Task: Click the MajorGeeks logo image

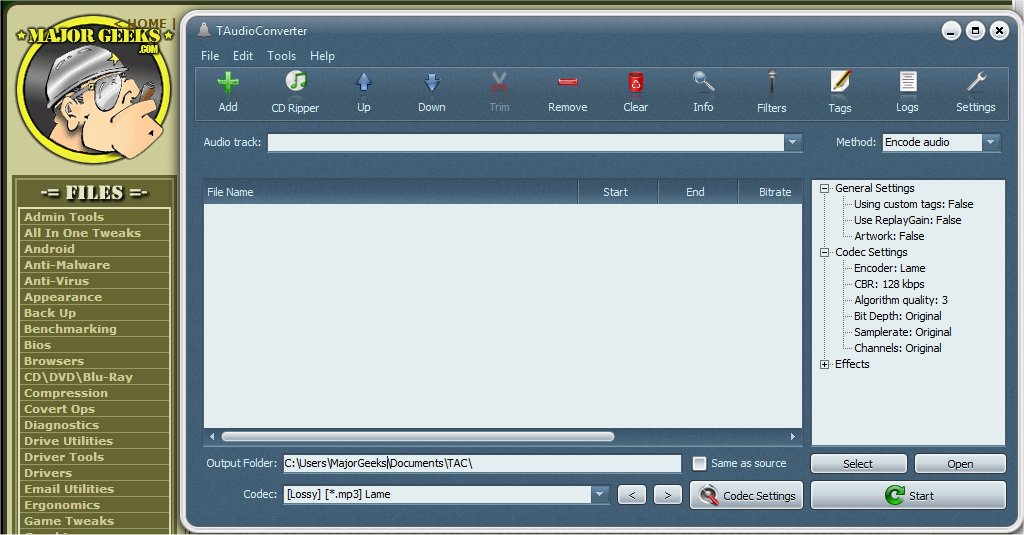Action: coord(95,90)
